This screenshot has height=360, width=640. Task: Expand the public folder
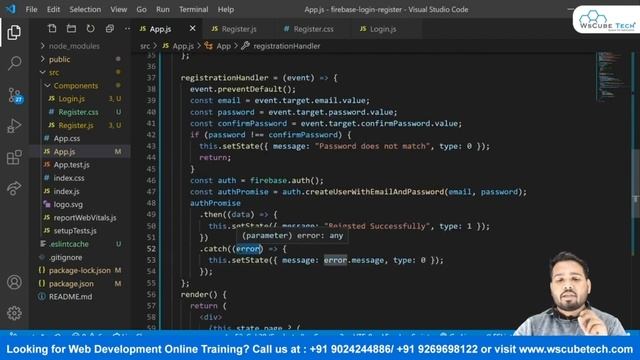[x=80, y=59]
